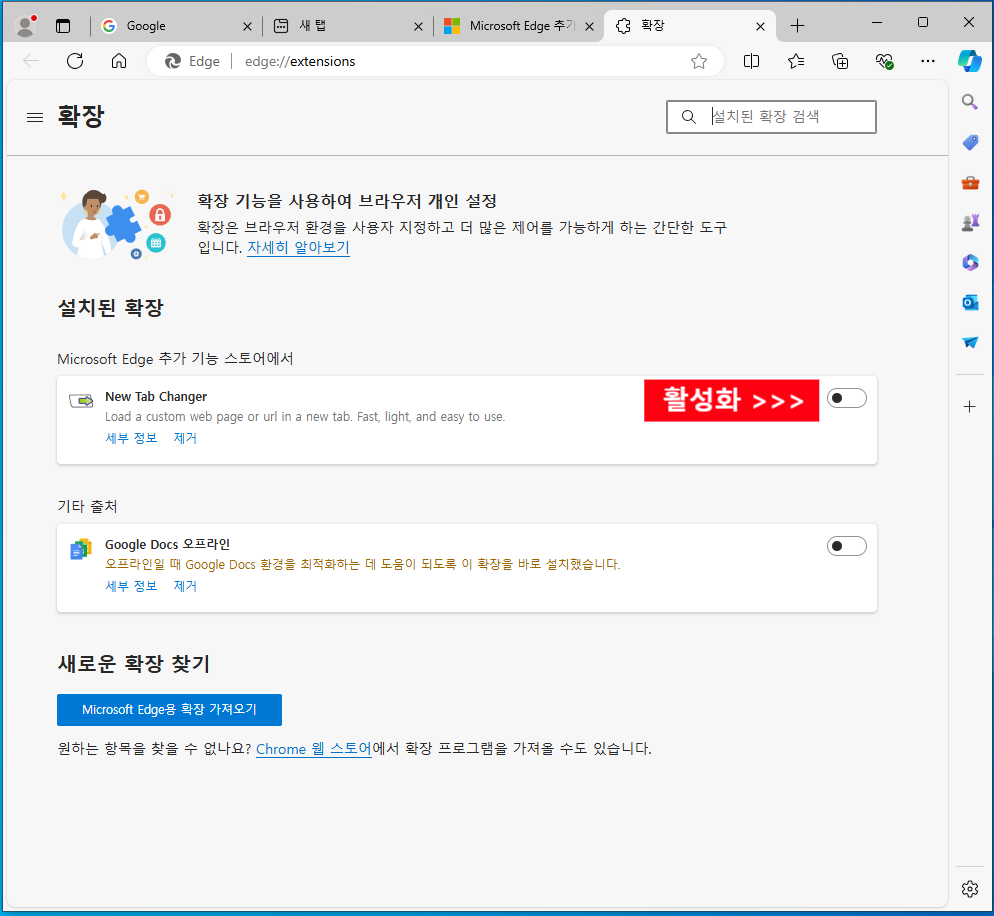
Task: Open the games chess sidebar icon
Action: click(970, 223)
